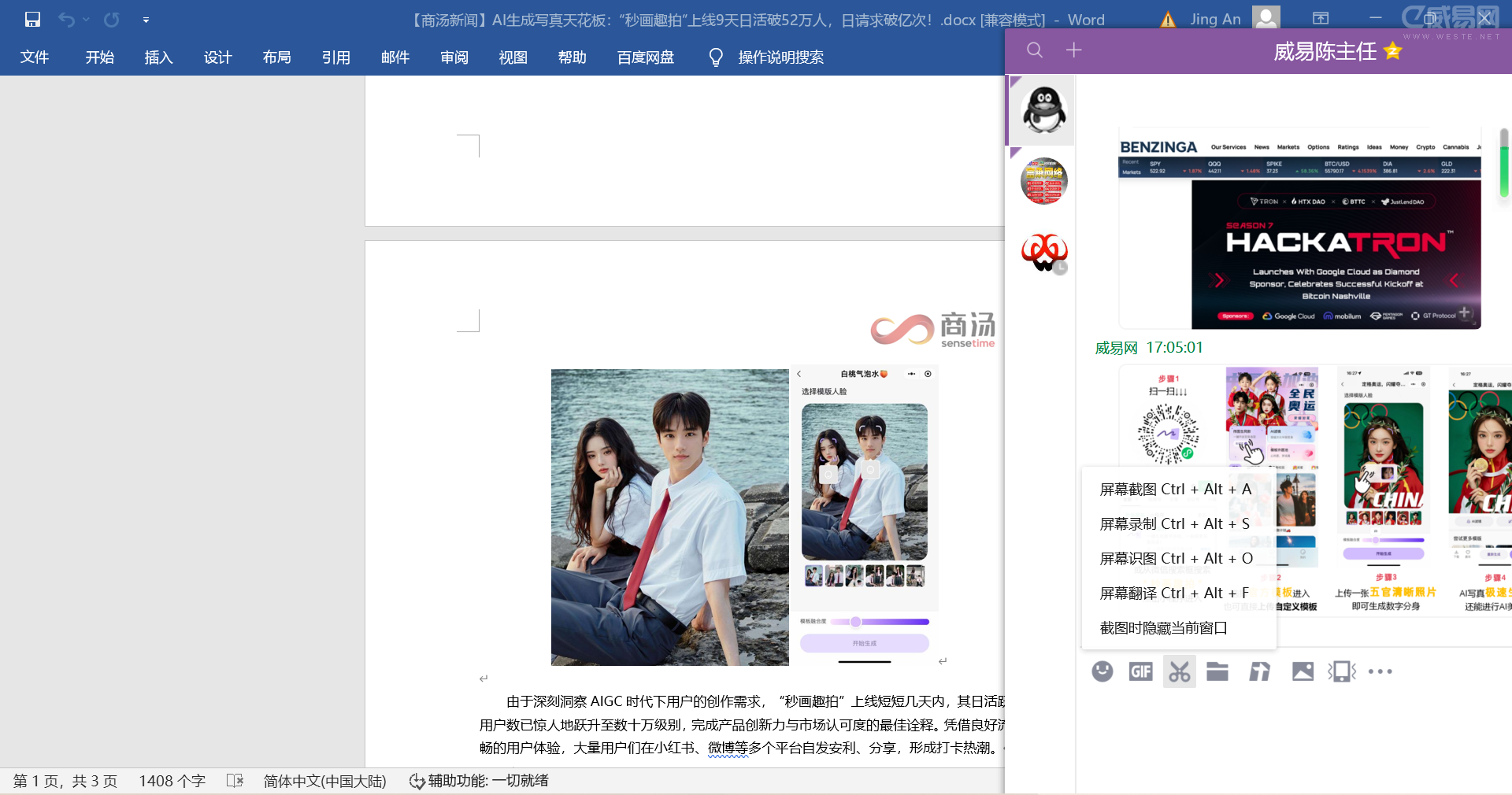This screenshot has height=795, width=1512.
Task: Open the BENZINGA Hackatron image thumbnail
Action: [1299, 228]
